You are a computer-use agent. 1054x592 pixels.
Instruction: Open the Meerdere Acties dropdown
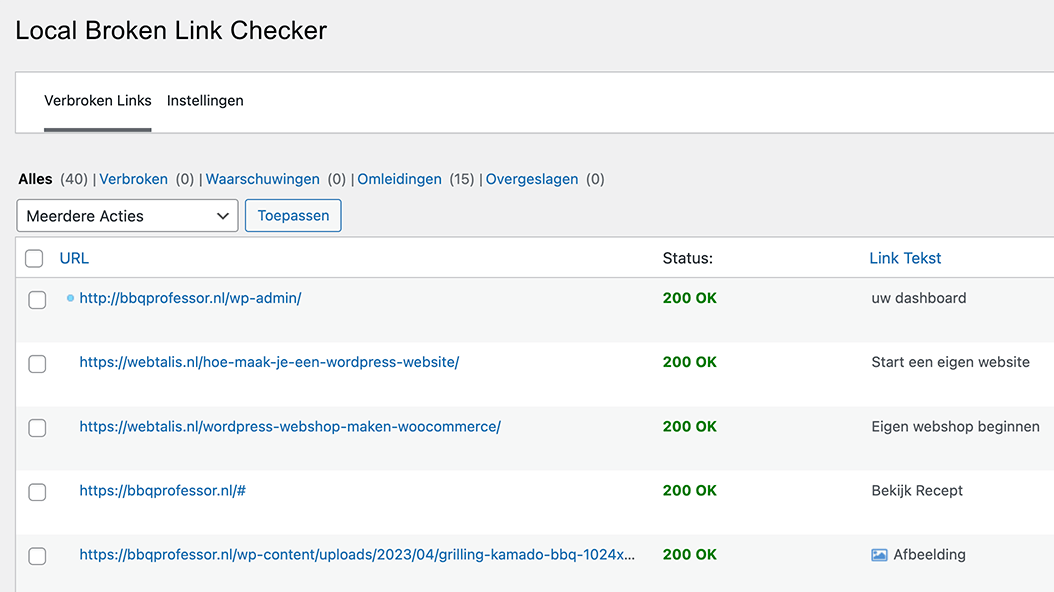(x=127, y=215)
